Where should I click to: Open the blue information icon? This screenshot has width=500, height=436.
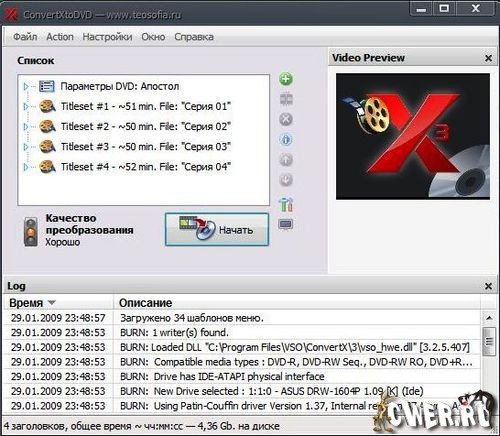click(x=286, y=140)
